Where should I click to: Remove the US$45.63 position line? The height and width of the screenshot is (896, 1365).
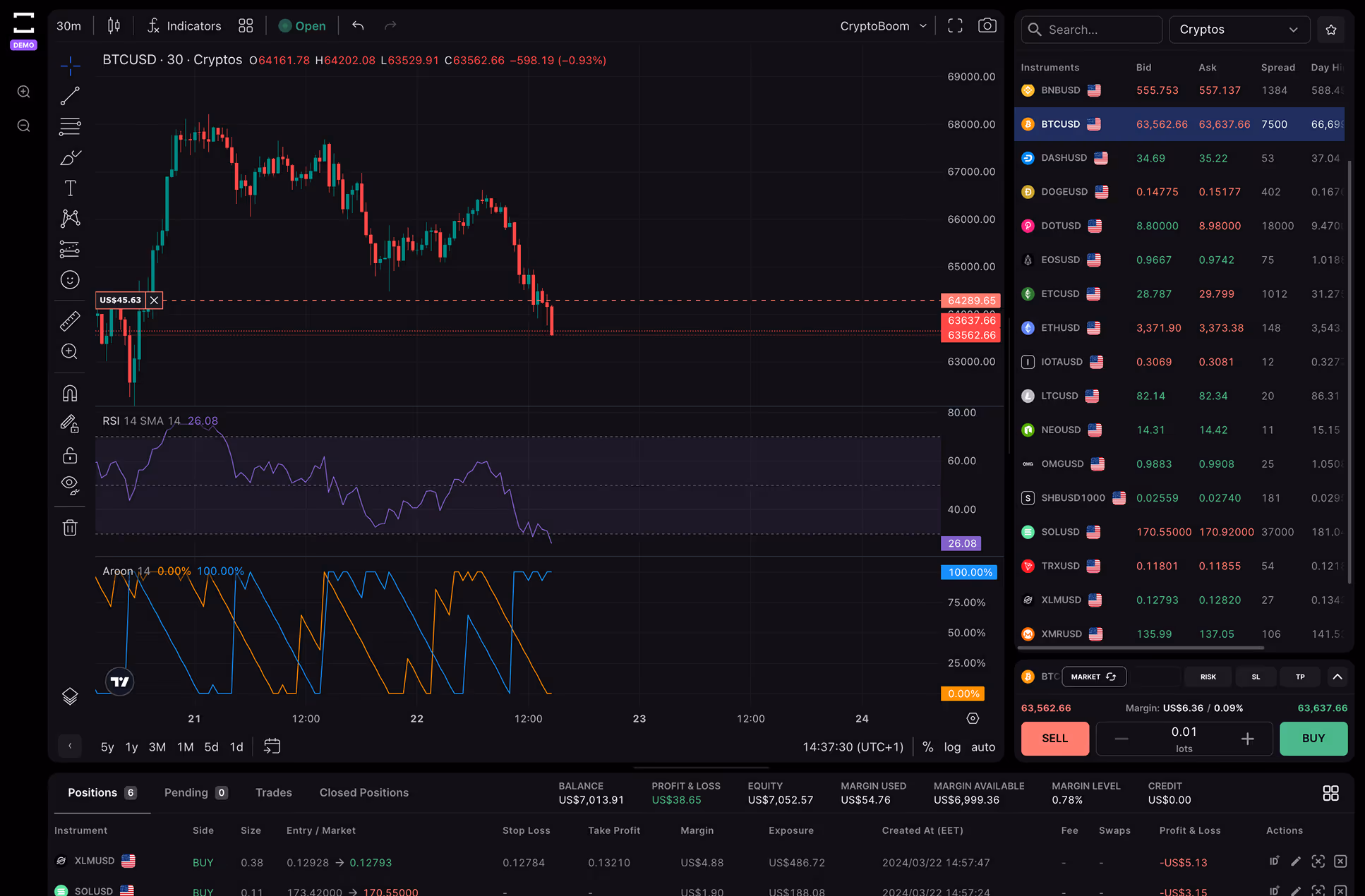click(x=154, y=300)
